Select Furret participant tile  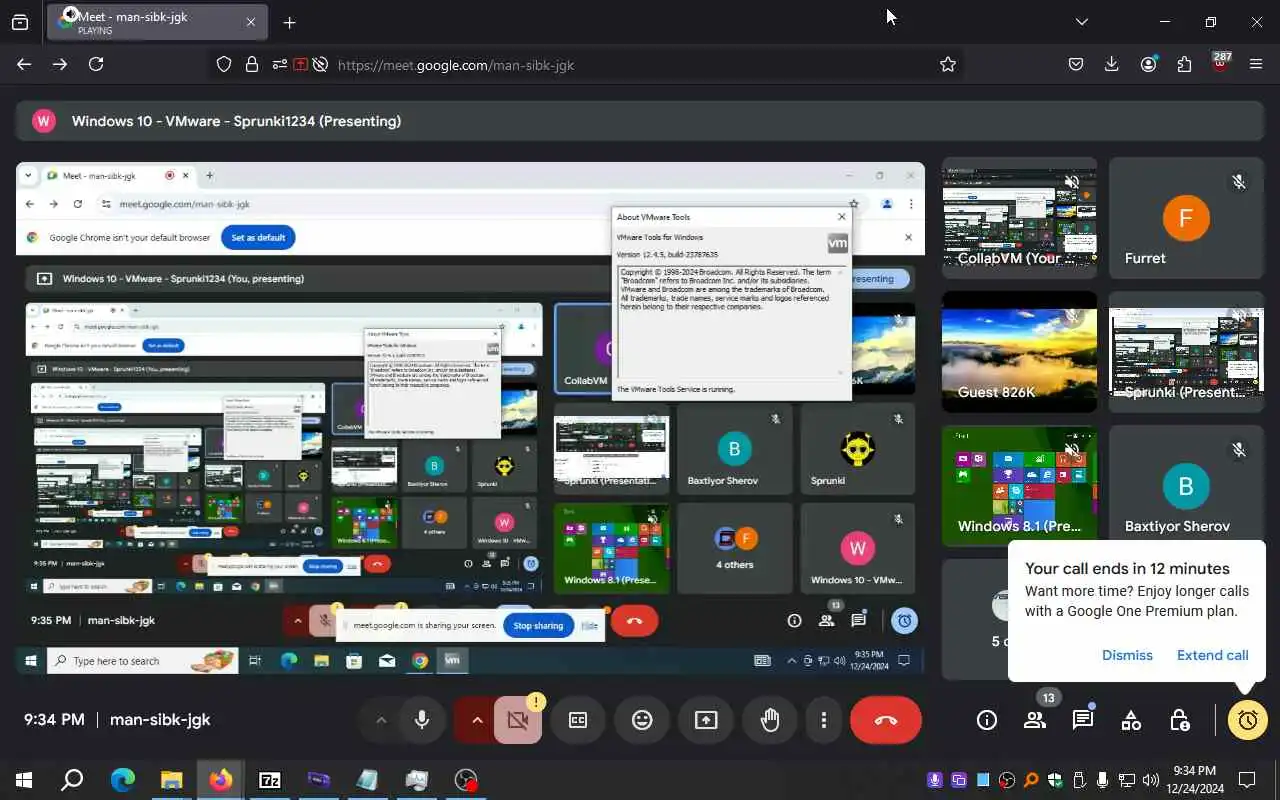[1186, 218]
